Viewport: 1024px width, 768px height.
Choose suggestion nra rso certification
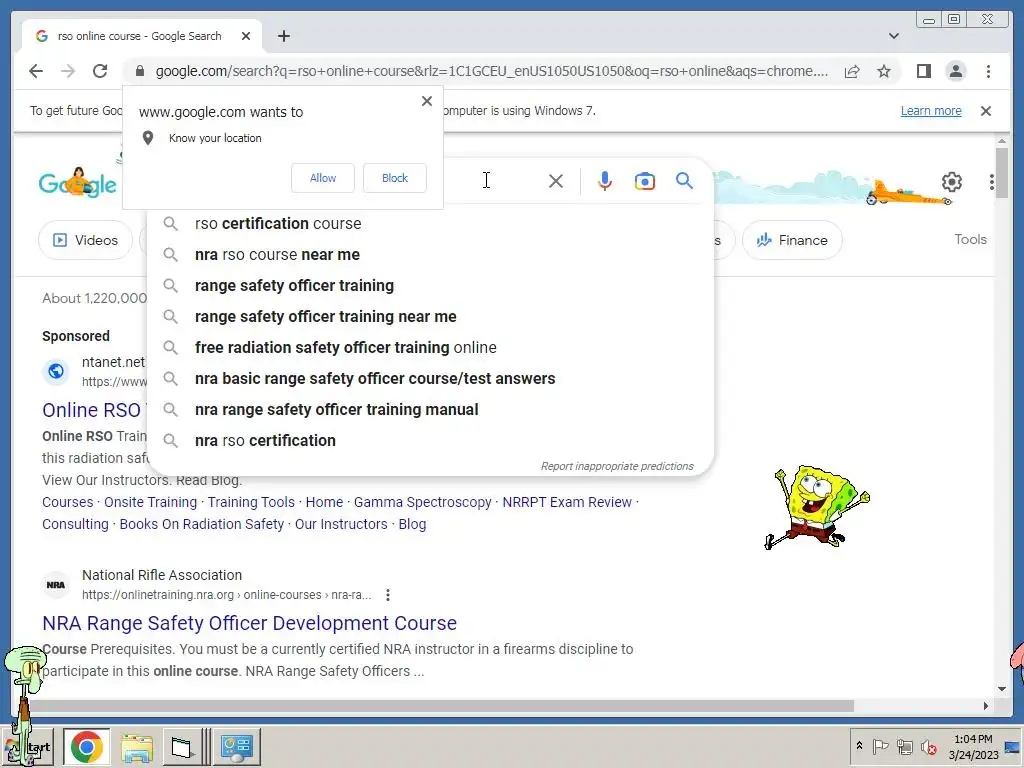coord(430,441)
